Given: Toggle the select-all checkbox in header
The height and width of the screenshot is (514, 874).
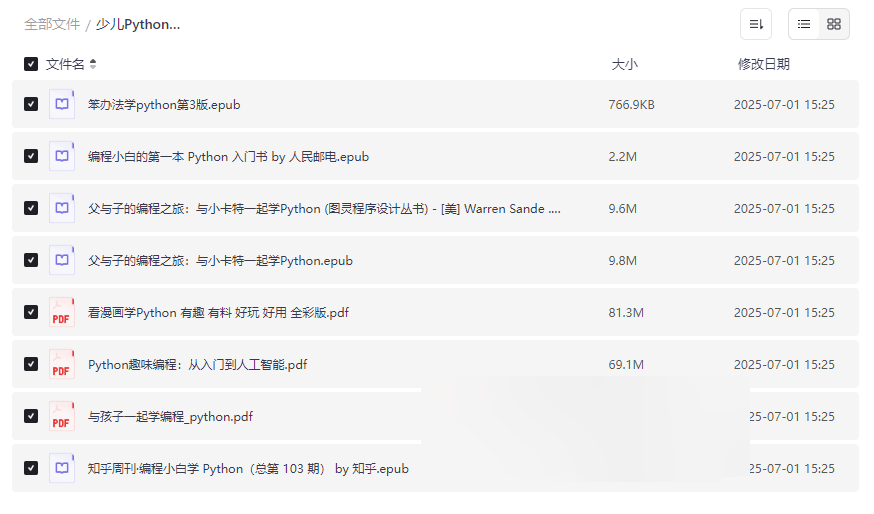Looking at the screenshot, I should pyautogui.click(x=31, y=64).
